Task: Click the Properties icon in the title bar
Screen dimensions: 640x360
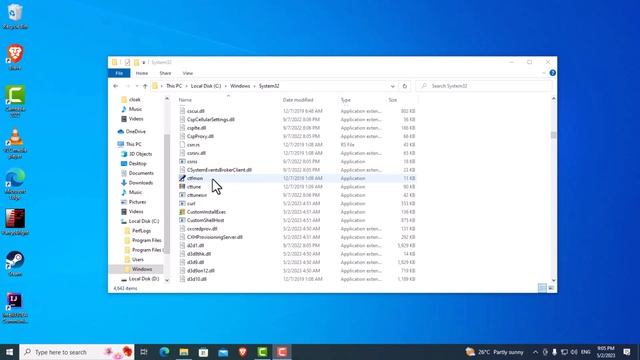Action: [127, 62]
